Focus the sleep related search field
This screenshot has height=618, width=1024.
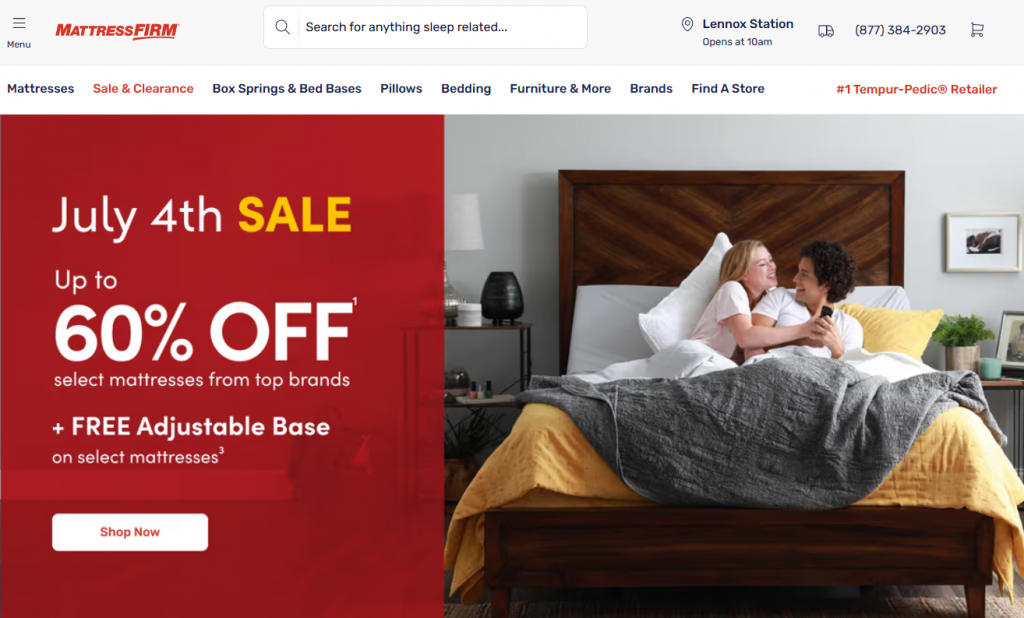442,27
